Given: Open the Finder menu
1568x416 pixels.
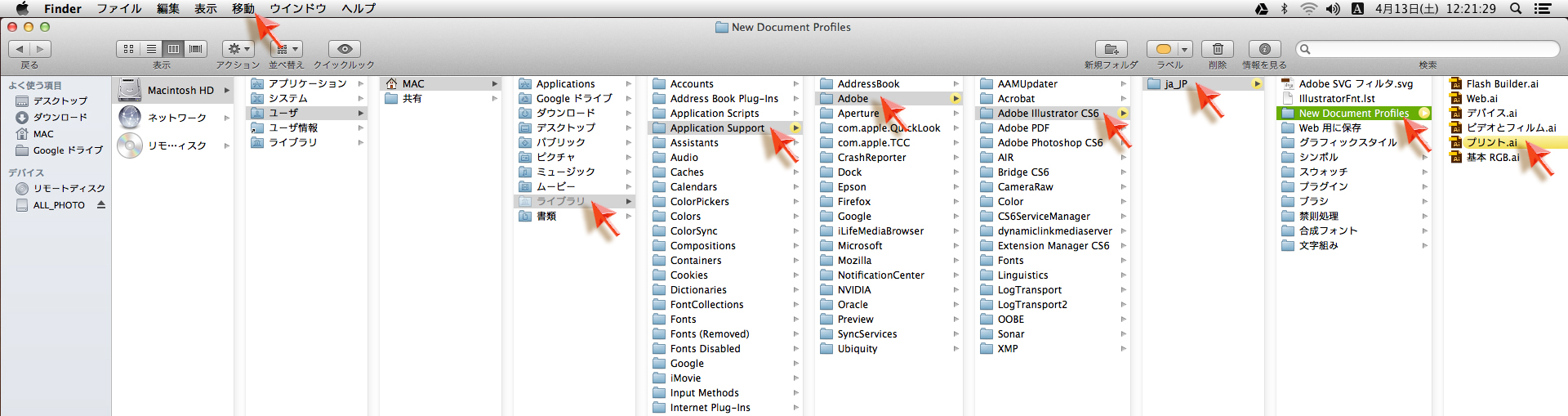Looking at the screenshot, I should pyautogui.click(x=63, y=8).
